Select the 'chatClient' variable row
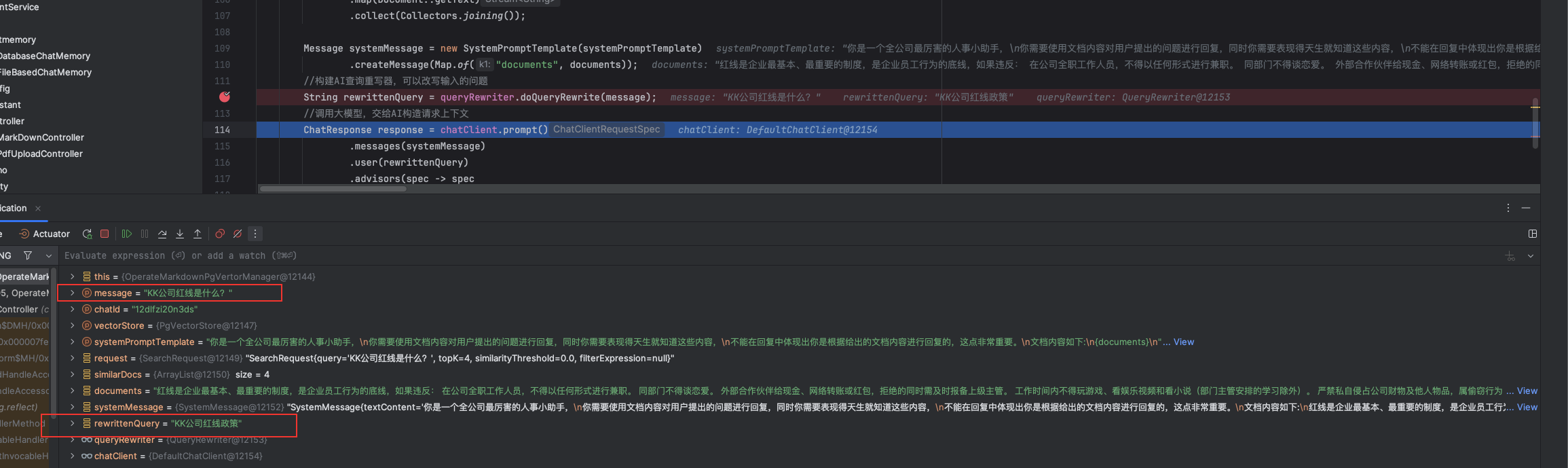This screenshot has width=1568, height=468. coord(798,456)
